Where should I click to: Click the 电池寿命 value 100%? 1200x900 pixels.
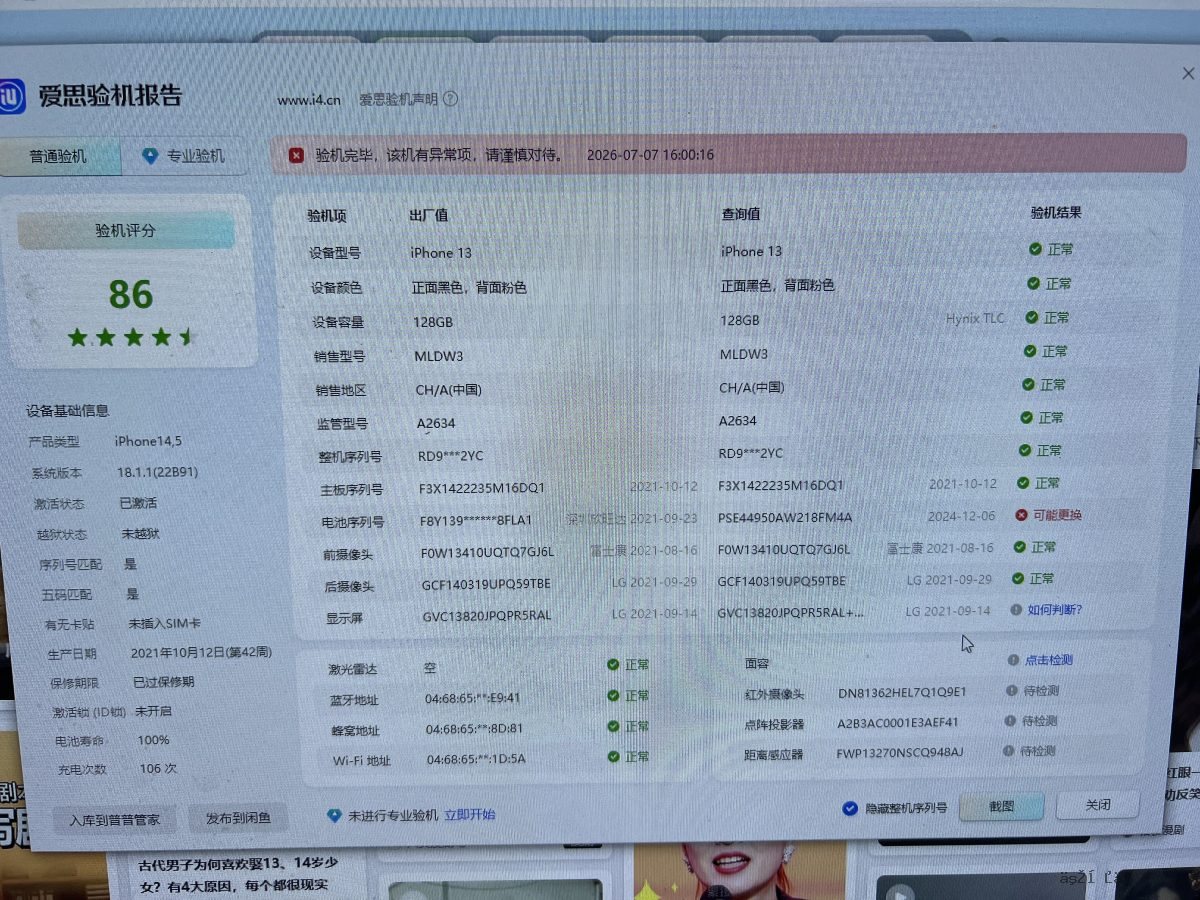(x=153, y=740)
